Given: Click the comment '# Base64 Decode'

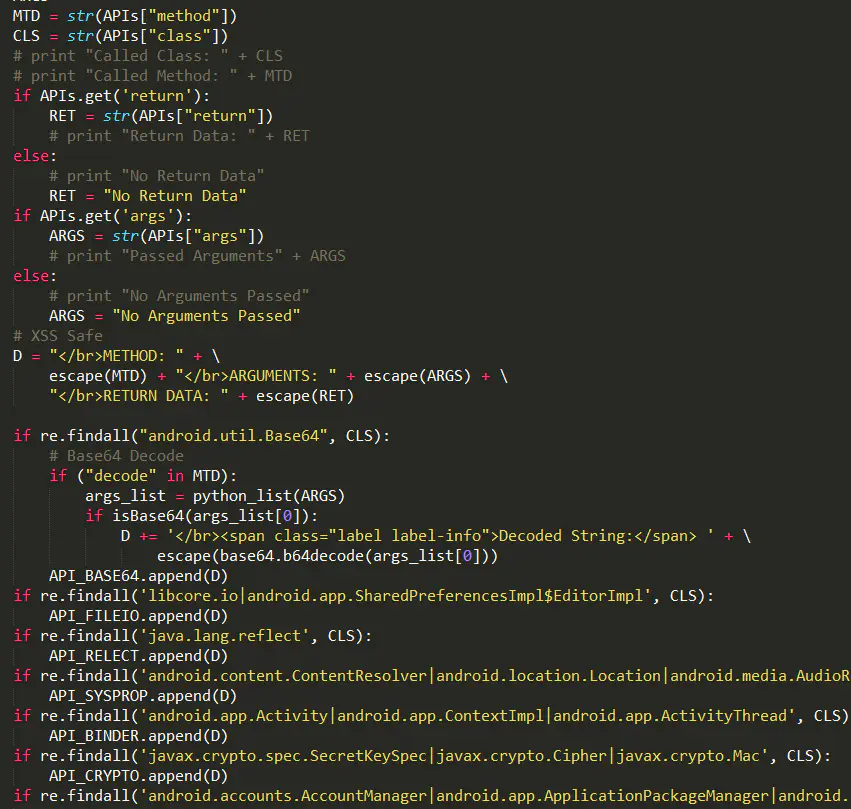Looking at the screenshot, I should point(116,456).
